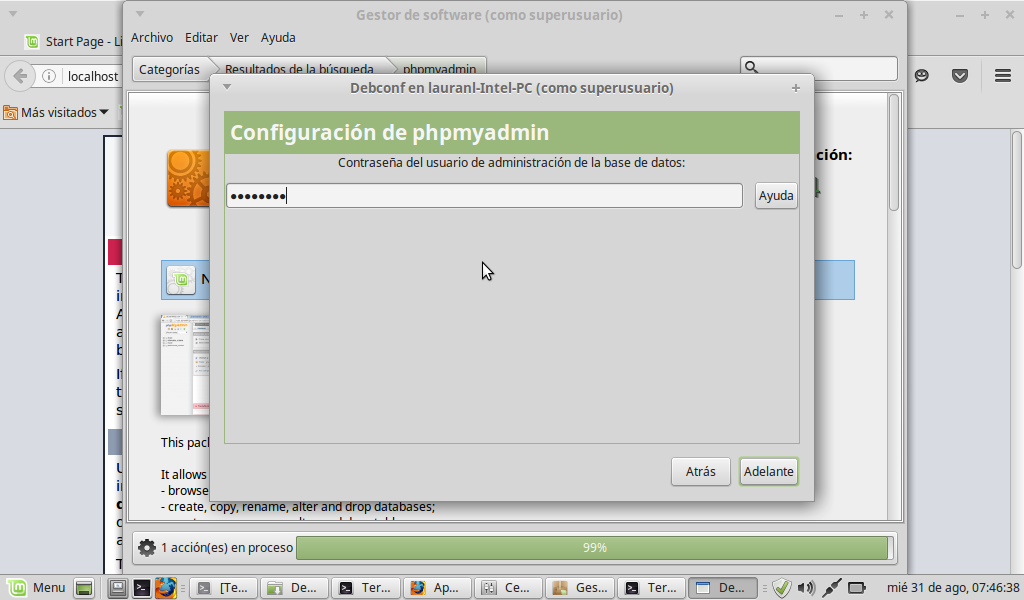
Task: Click the network connection tray icon
Action: pyautogui.click(x=831, y=588)
